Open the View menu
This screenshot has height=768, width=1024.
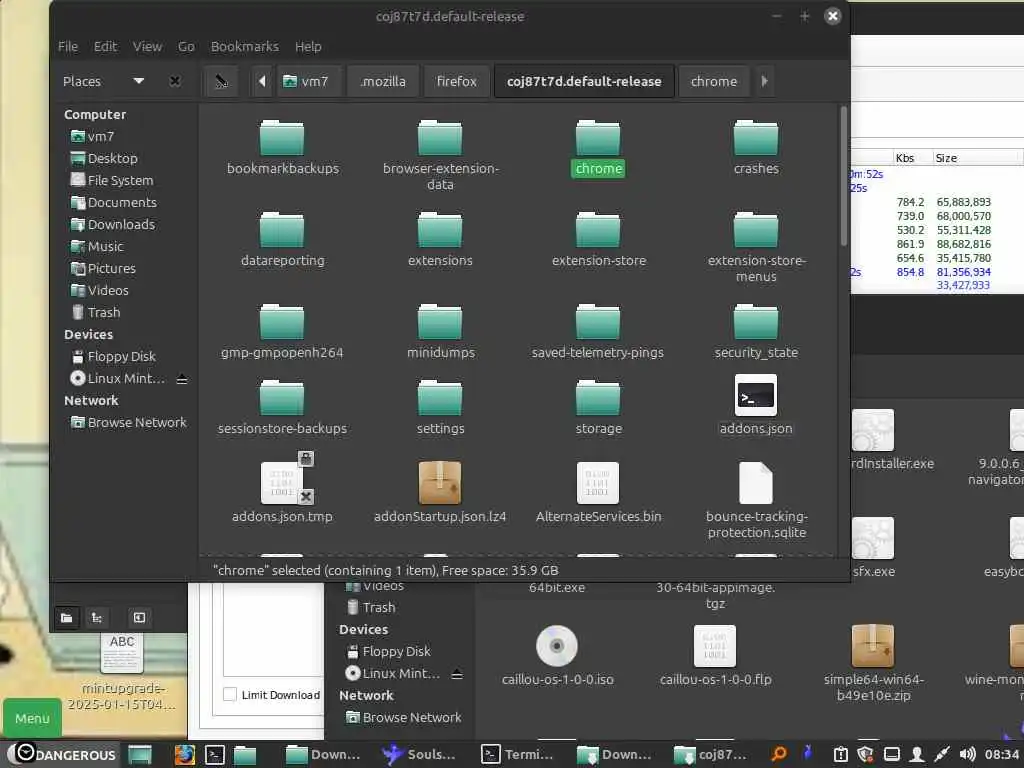point(147,46)
